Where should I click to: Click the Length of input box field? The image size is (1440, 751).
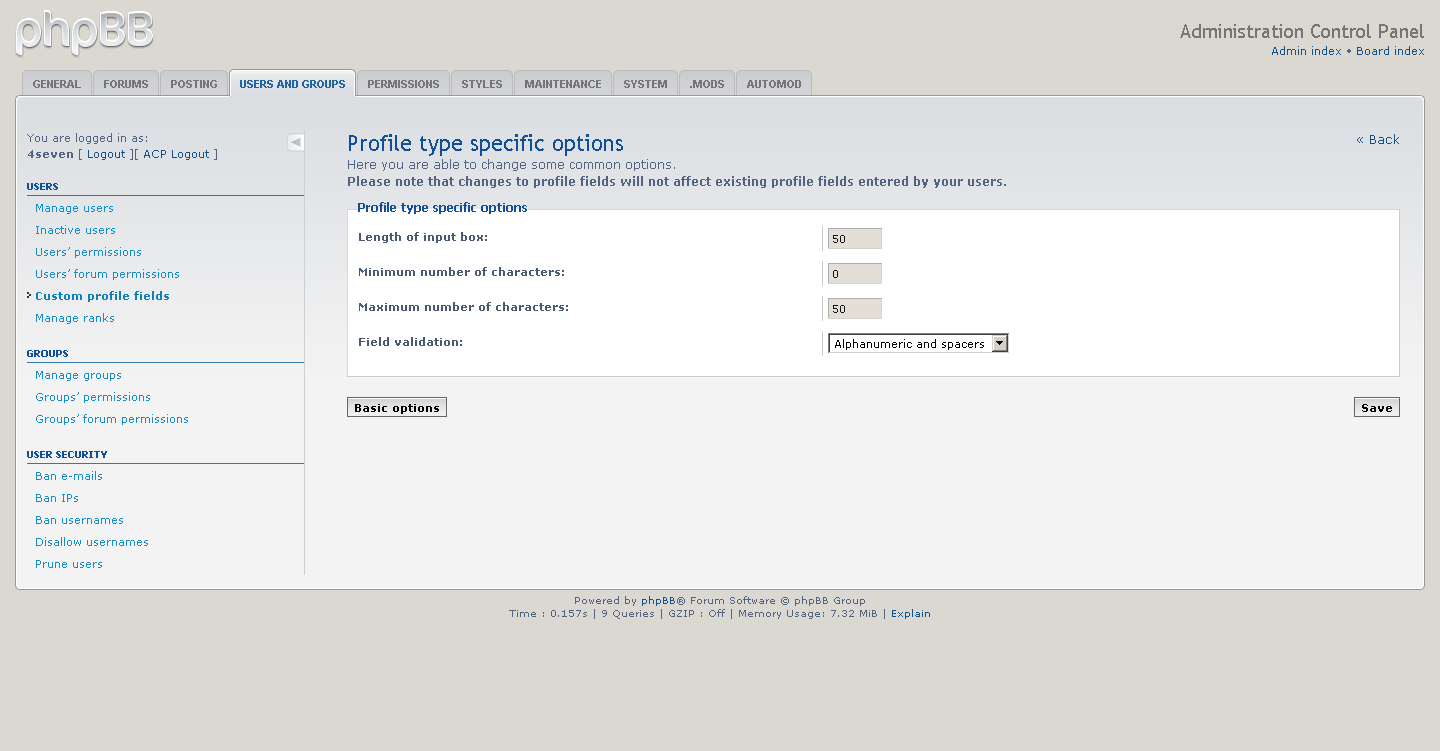click(855, 239)
